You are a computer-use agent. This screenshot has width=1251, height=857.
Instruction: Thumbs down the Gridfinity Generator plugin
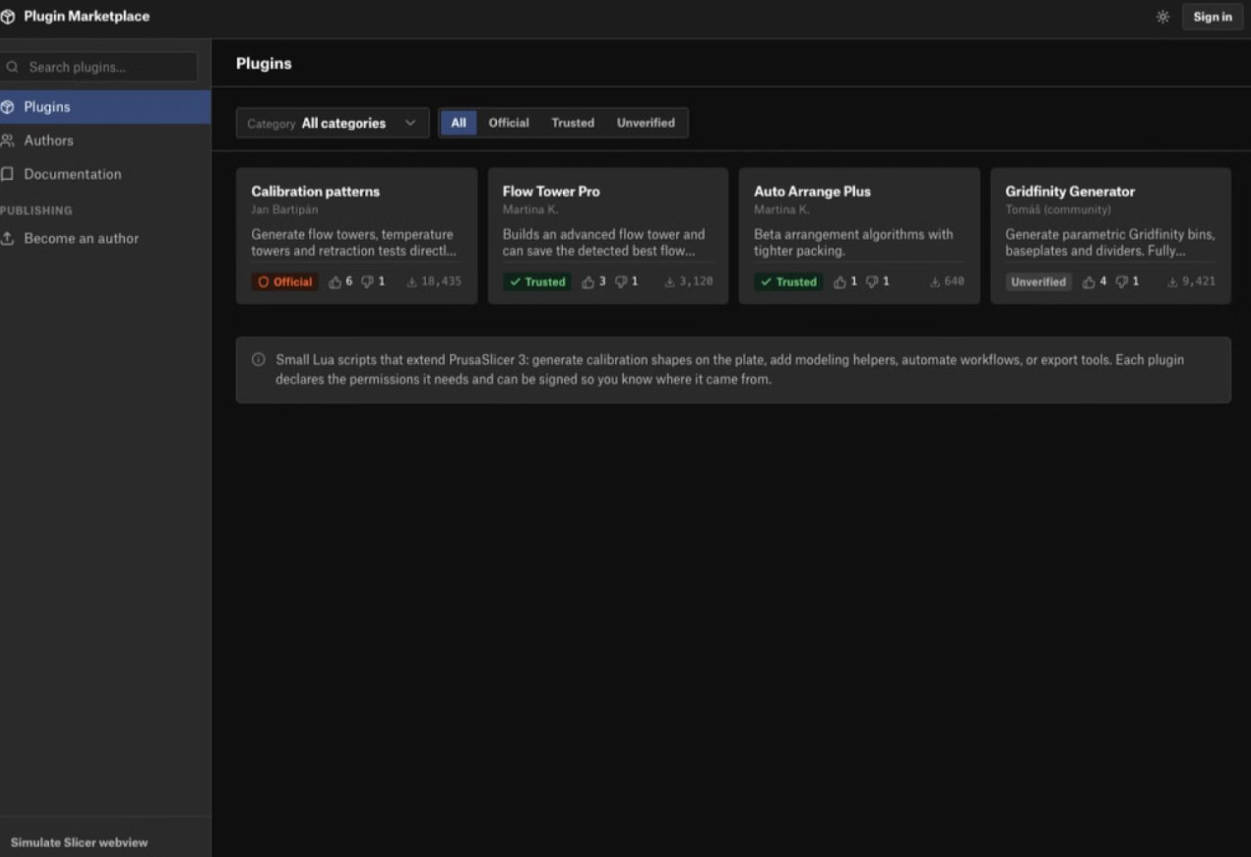click(x=1122, y=282)
